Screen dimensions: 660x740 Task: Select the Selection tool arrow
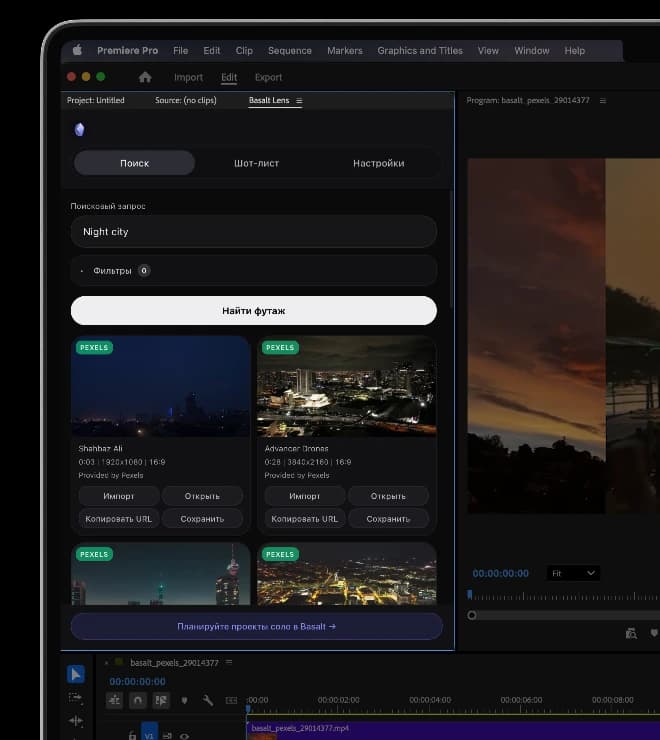click(x=76, y=674)
